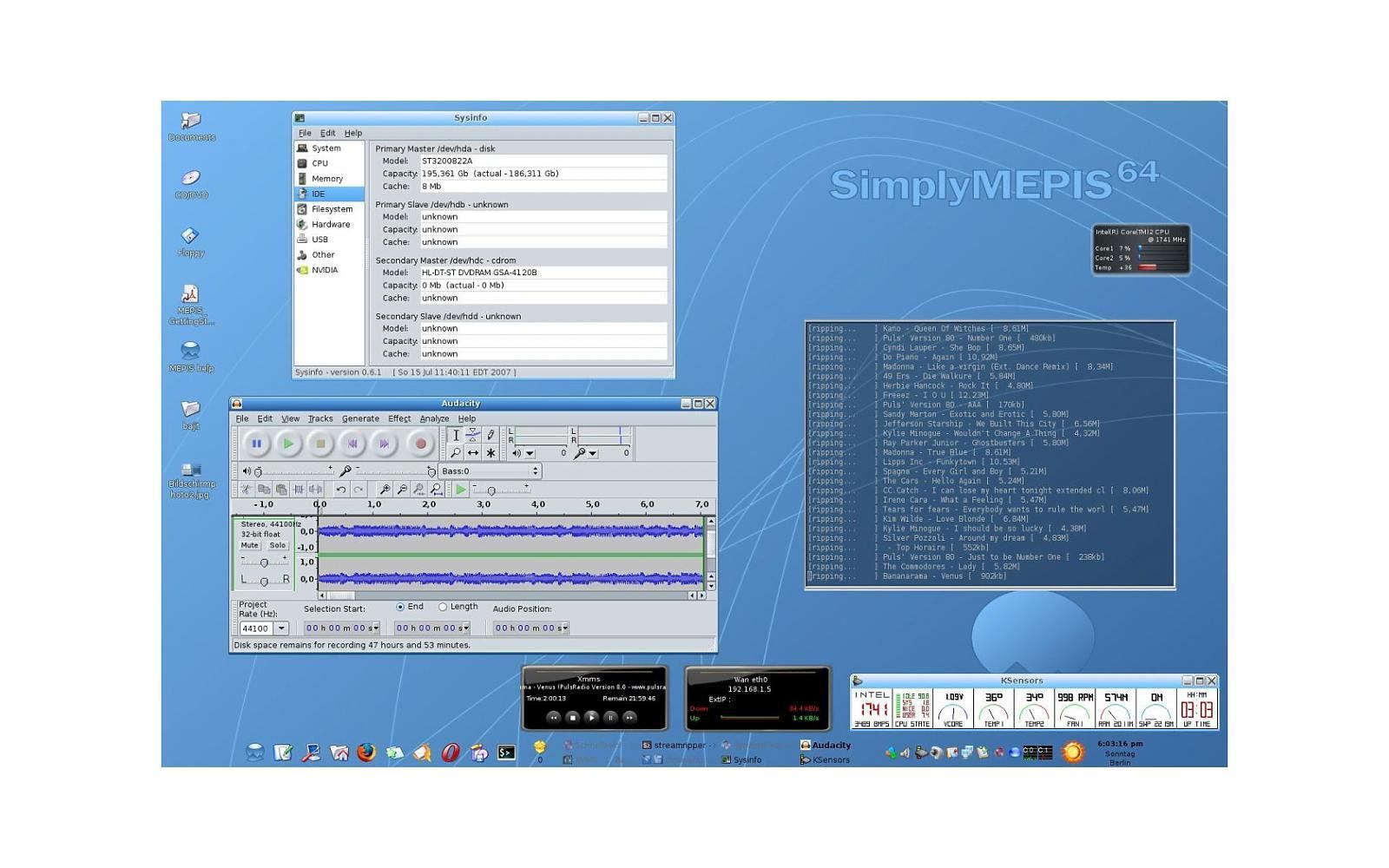Open the Bass:0 combo box
This screenshot has width=1389, height=868.
[x=490, y=471]
